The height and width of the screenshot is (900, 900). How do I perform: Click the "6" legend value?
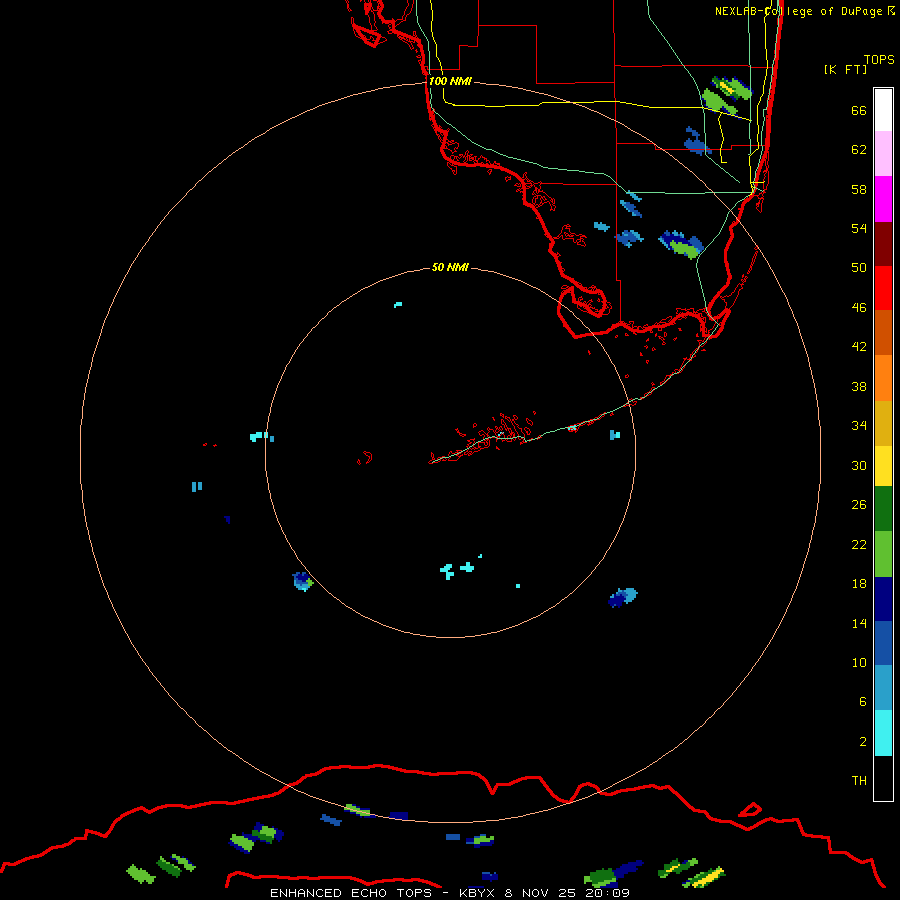(863, 701)
